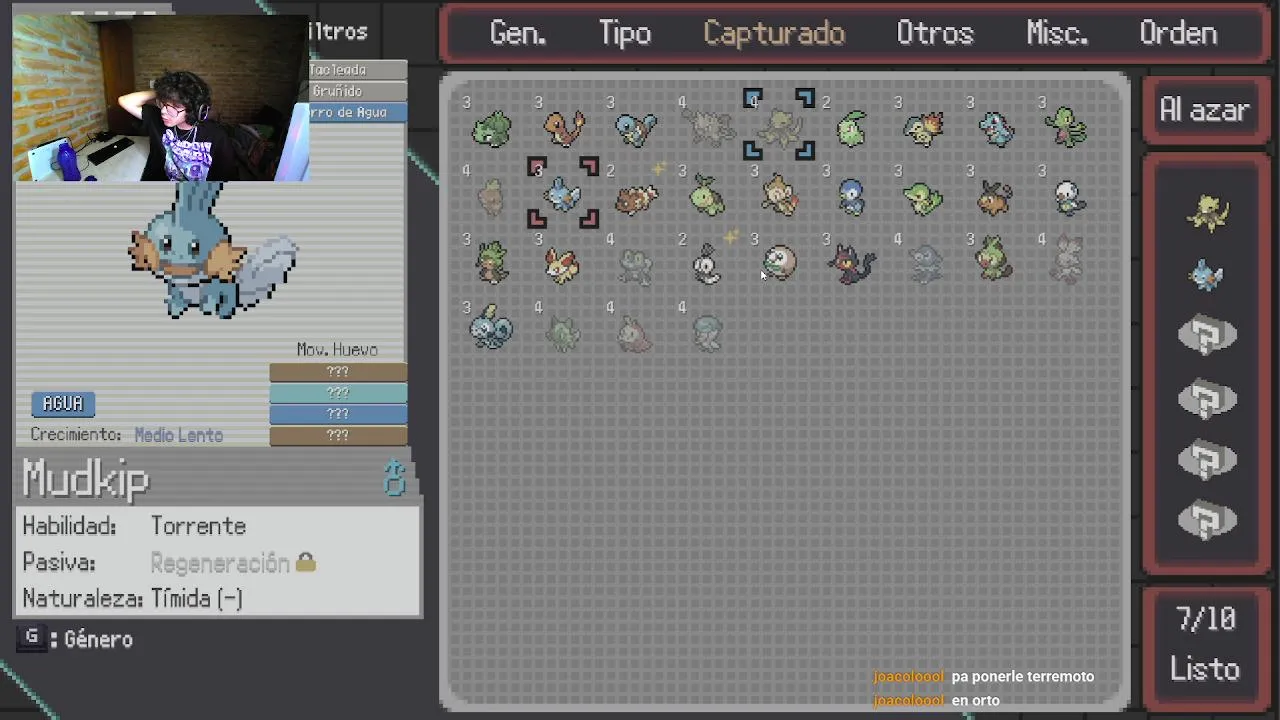Pick Snivy from the starter grid
The height and width of the screenshot is (720, 1280).
[923, 197]
